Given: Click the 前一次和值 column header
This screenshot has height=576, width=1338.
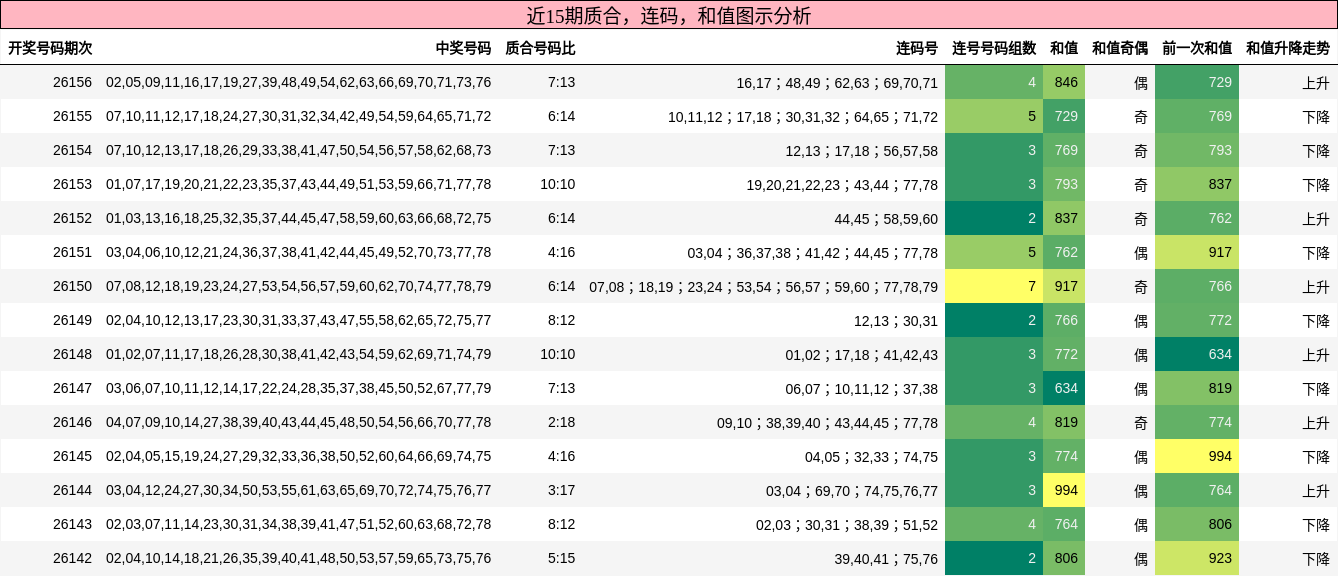Looking at the screenshot, I should (1197, 48).
